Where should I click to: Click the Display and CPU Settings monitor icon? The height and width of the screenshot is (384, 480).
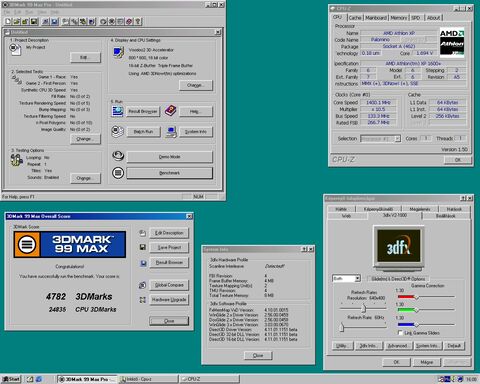click(118, 53)
